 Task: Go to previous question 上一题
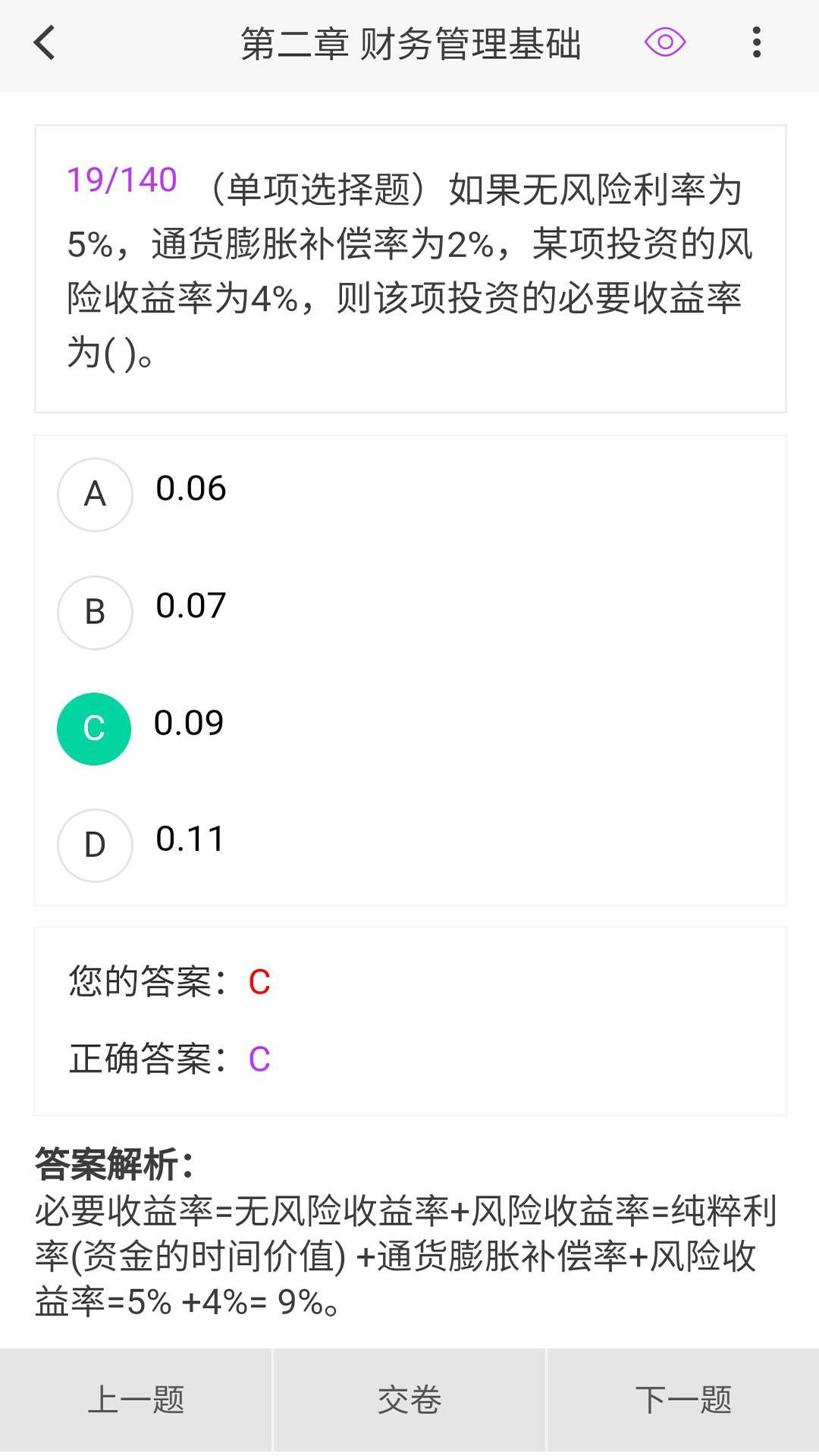(x=136, y=1400)
